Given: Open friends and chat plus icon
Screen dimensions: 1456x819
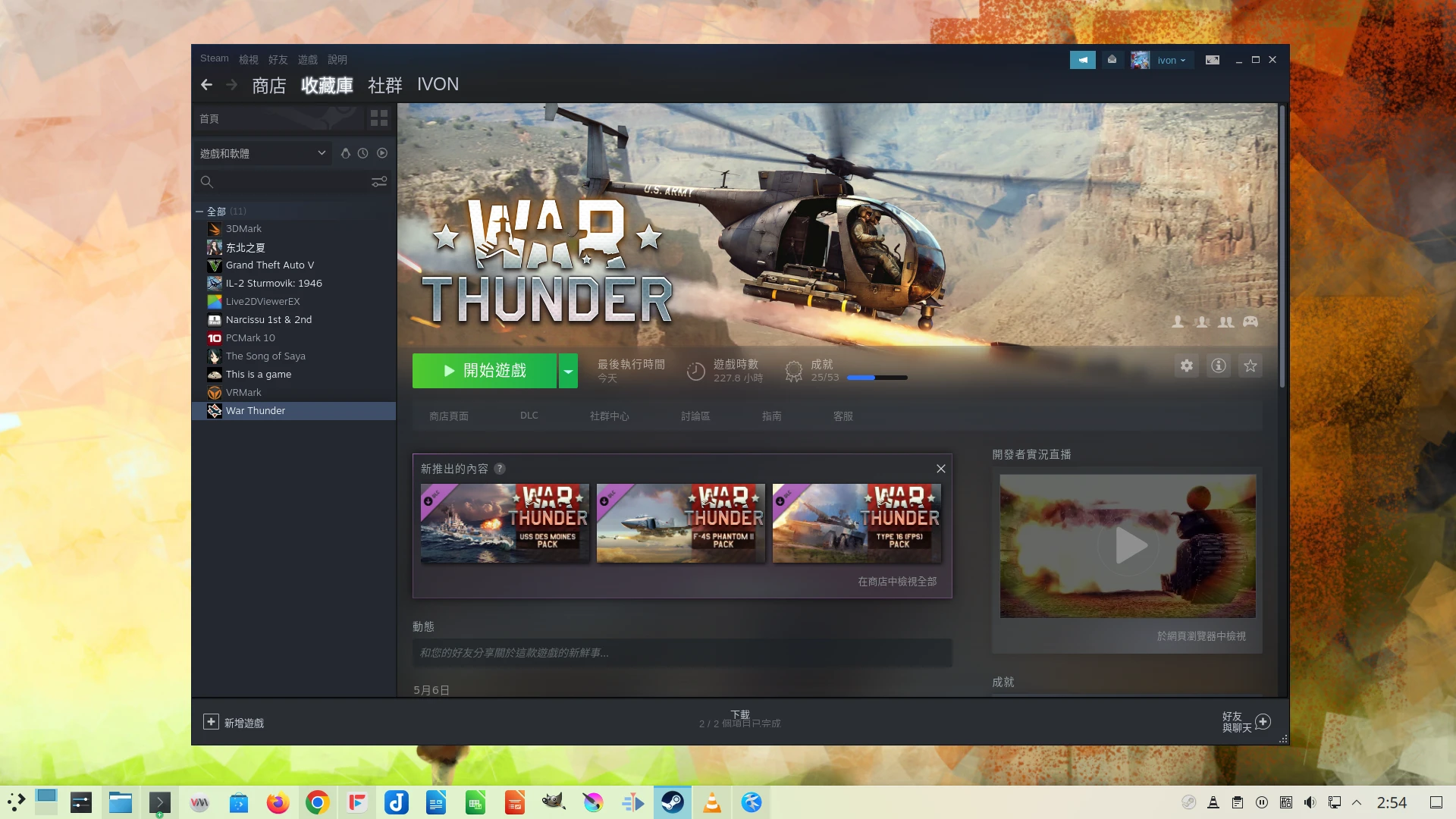Looking at the screenshot, I should [x=1263, y=722].
